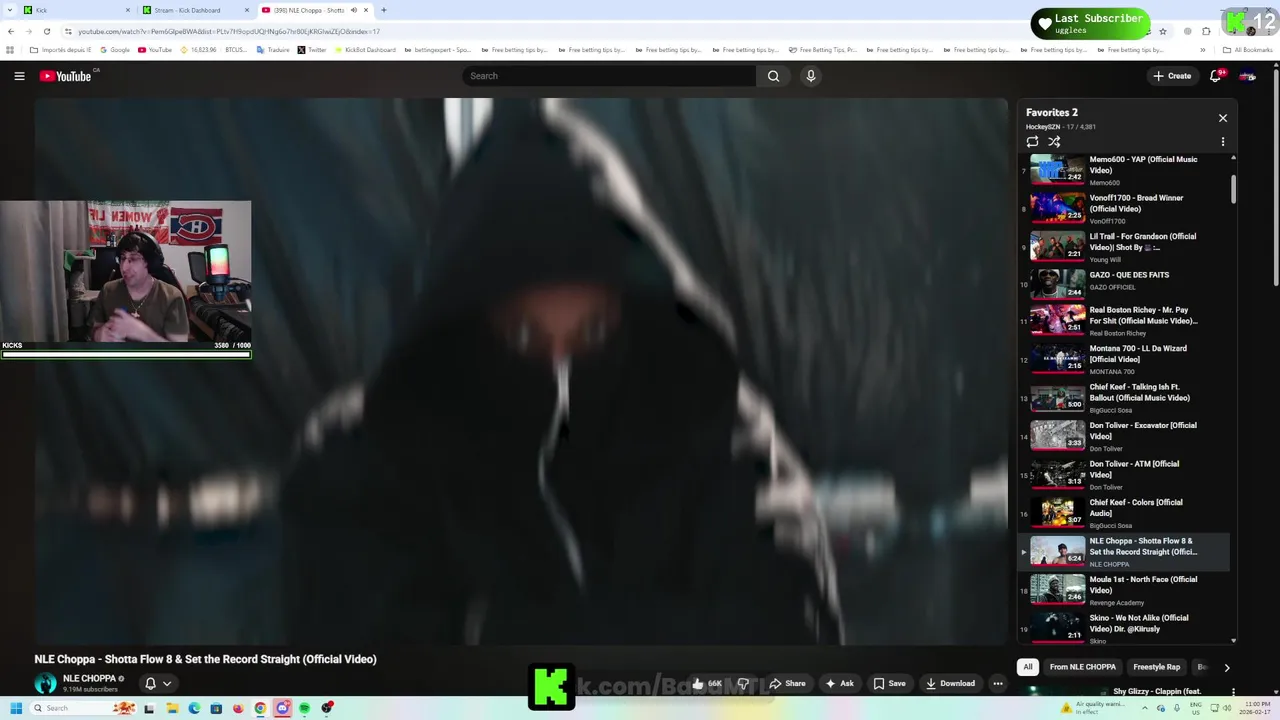Play Skino - We Not Alike thumbnail
1280x720 pixels.
point(1057,627)
